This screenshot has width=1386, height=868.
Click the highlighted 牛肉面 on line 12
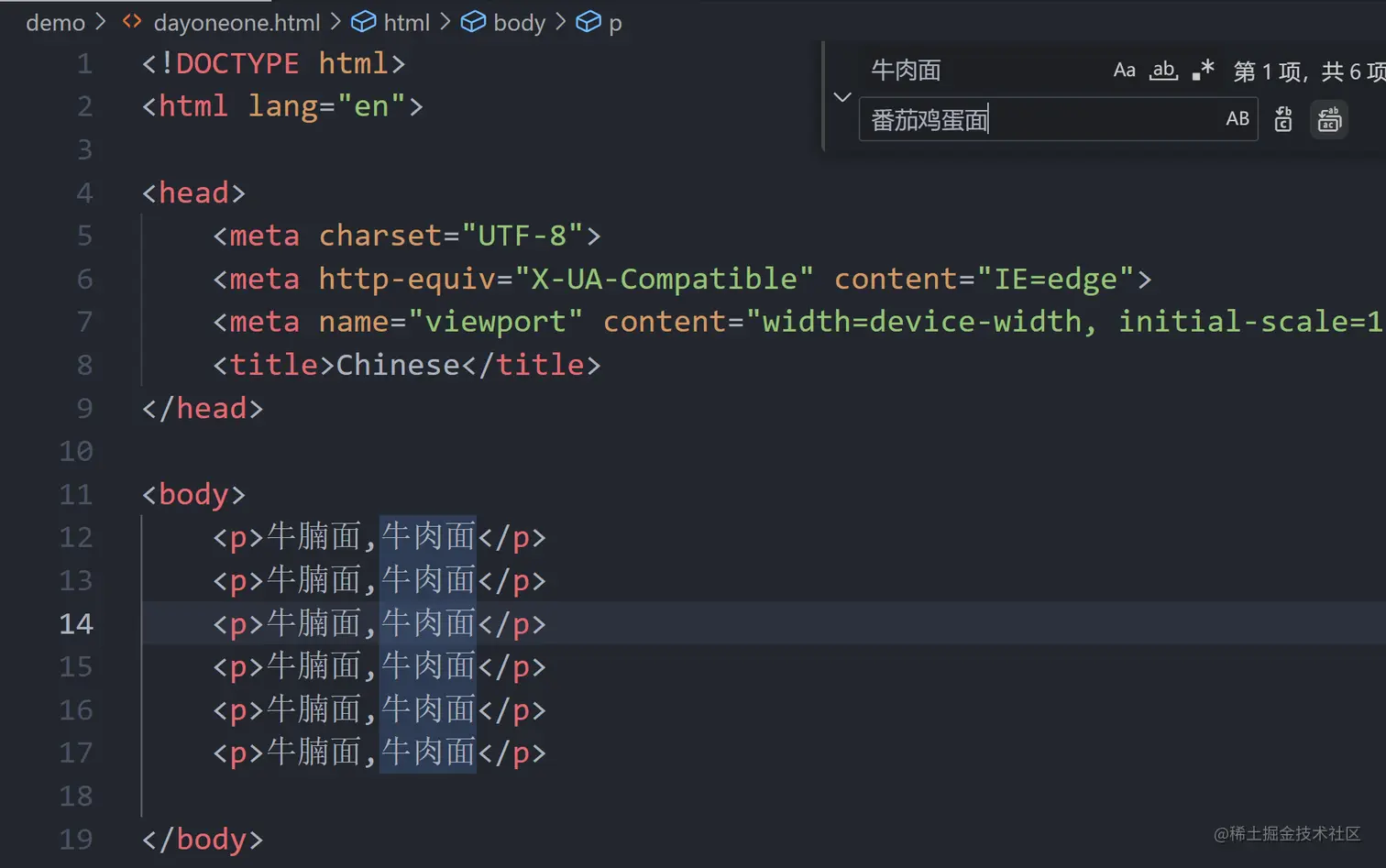(x=428, y=537)
